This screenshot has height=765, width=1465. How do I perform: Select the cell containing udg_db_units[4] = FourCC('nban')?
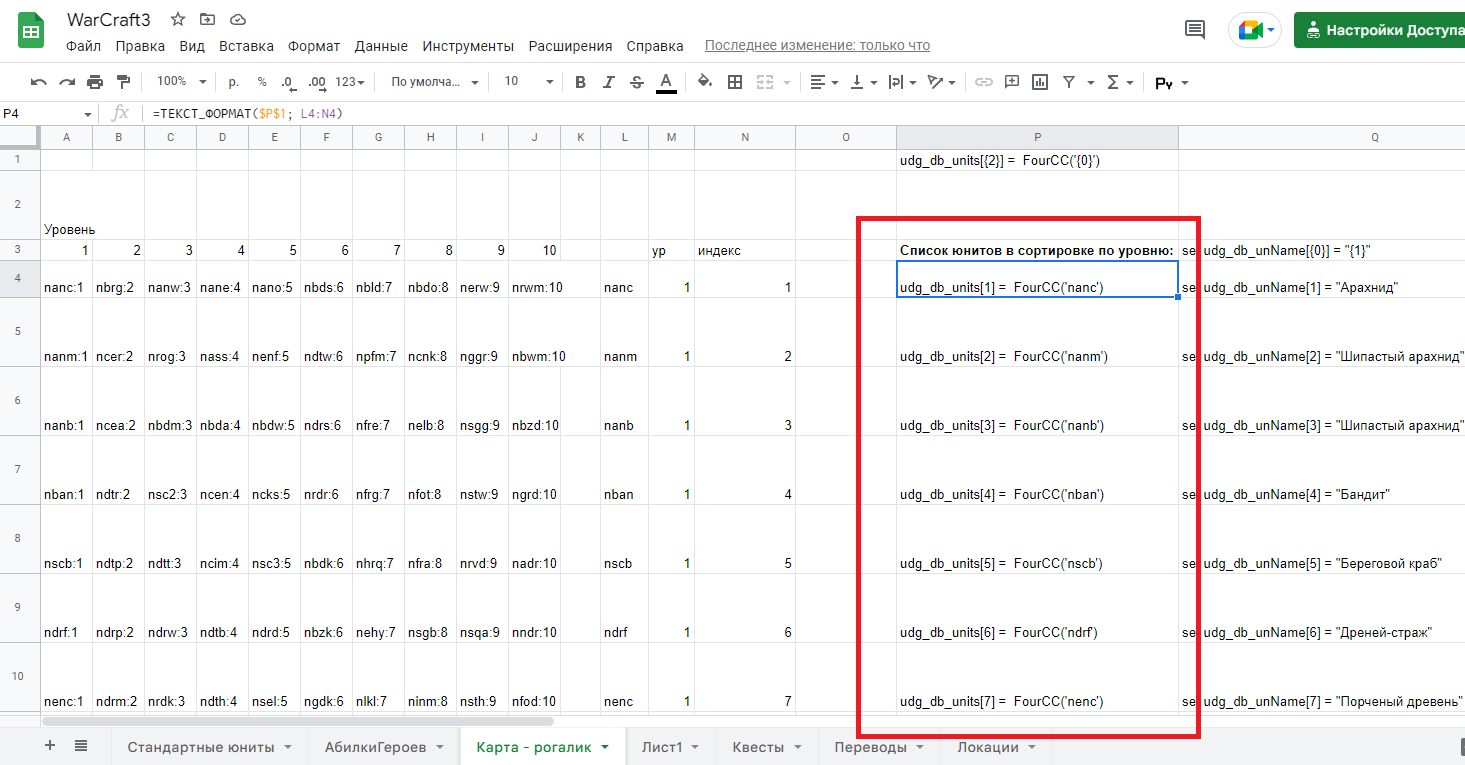[x=1037, y=470]
